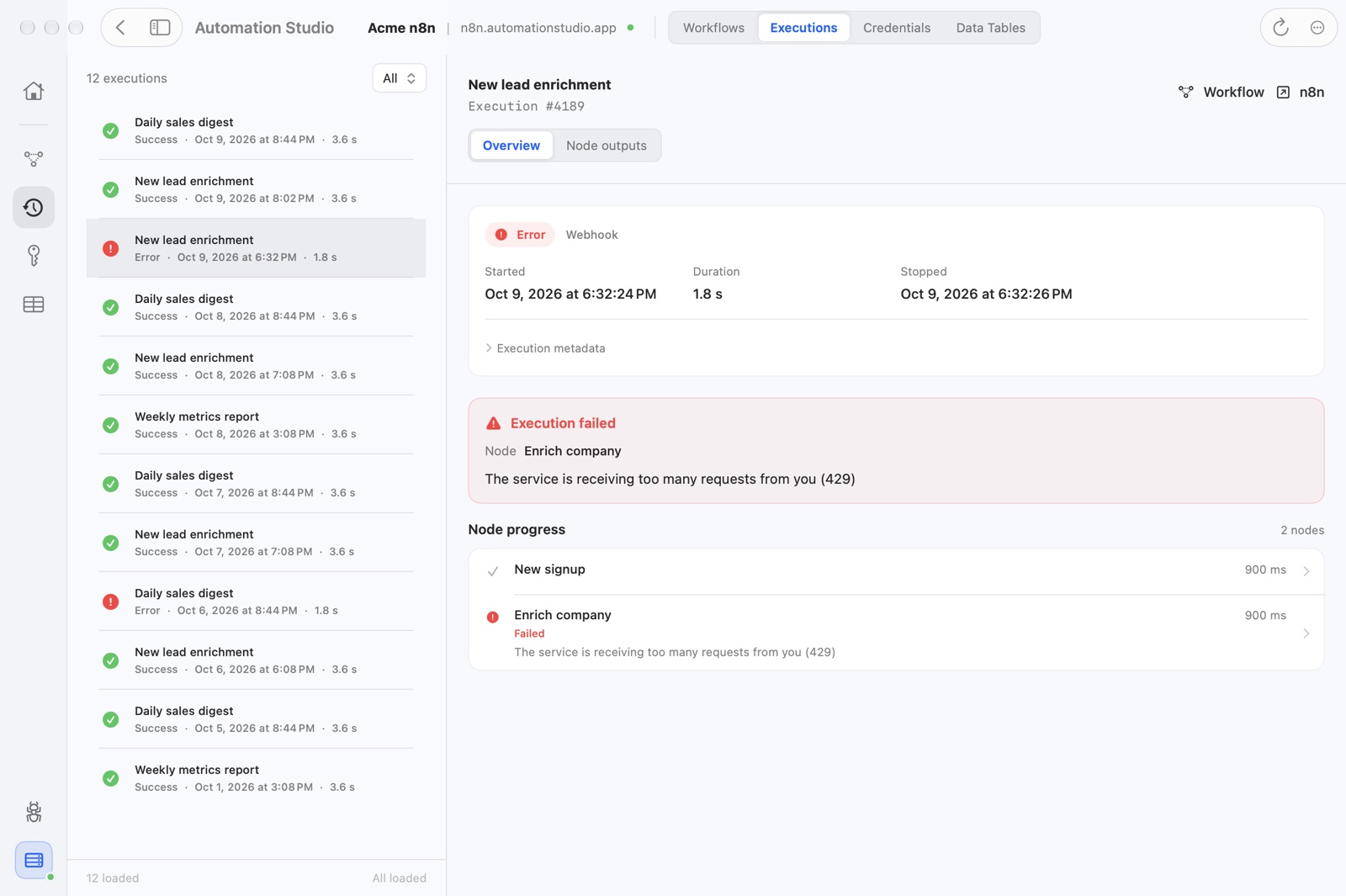Image resolution: width=1346 pixels, height=896 pixels.
Task: Open Weekly metrics report from Oct 8
Action: pyautogui.click(x=256, y=425)
